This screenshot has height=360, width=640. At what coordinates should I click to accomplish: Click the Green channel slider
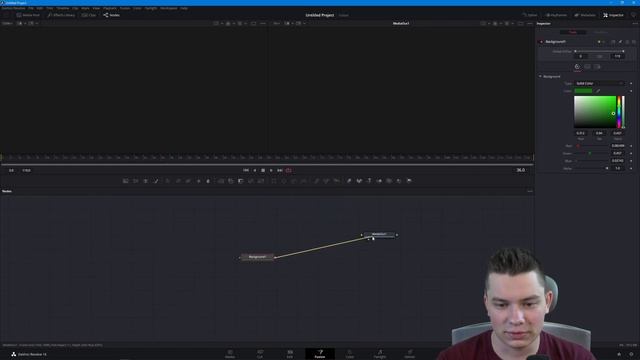pos(592,153)
